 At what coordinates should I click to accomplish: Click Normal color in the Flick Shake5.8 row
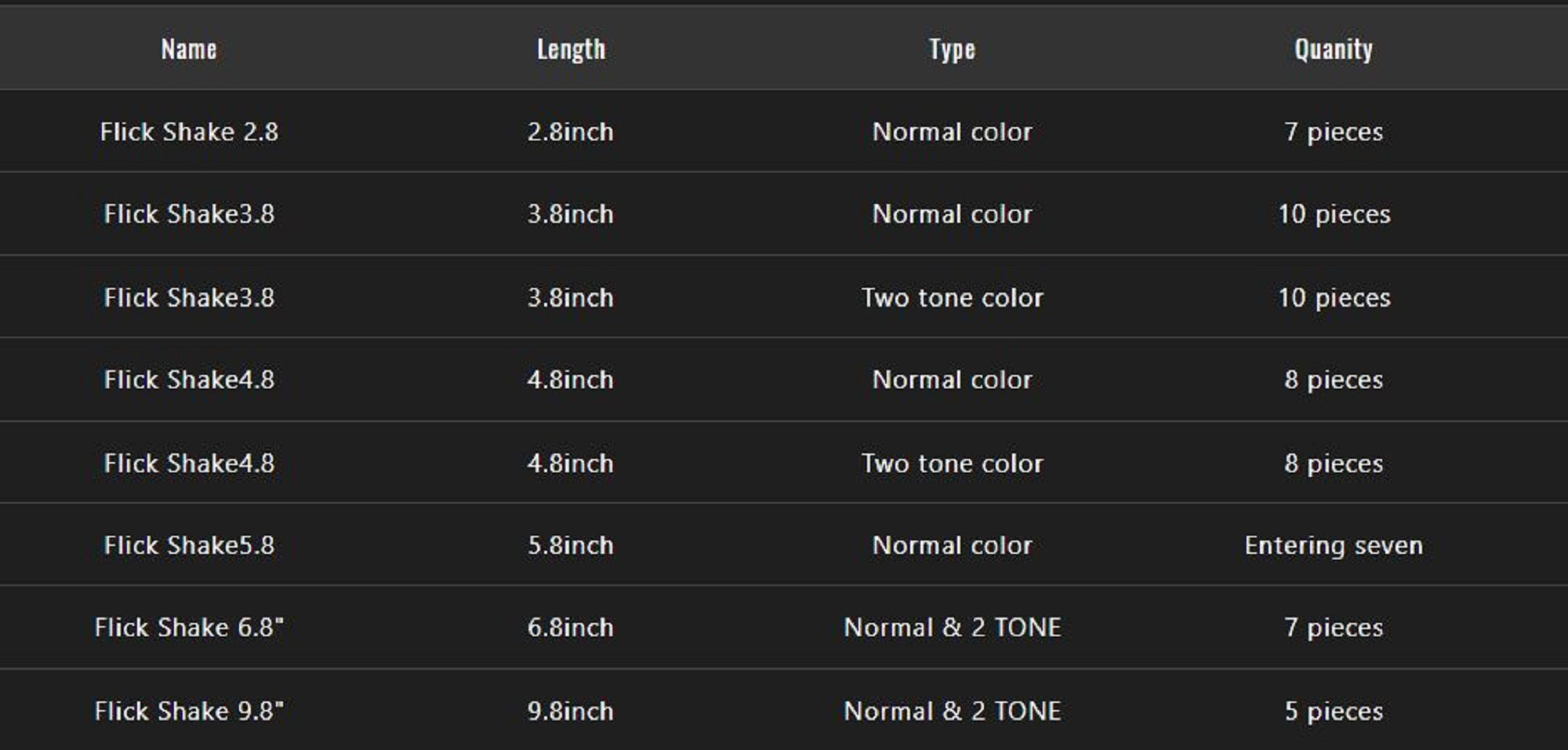[x=952, y=545]
